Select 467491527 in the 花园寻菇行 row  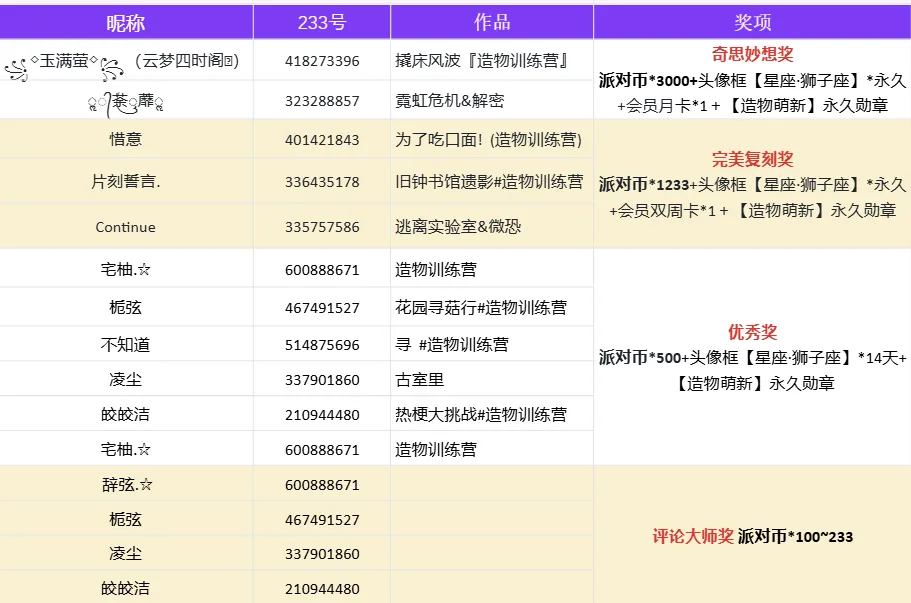pos(322,308)
